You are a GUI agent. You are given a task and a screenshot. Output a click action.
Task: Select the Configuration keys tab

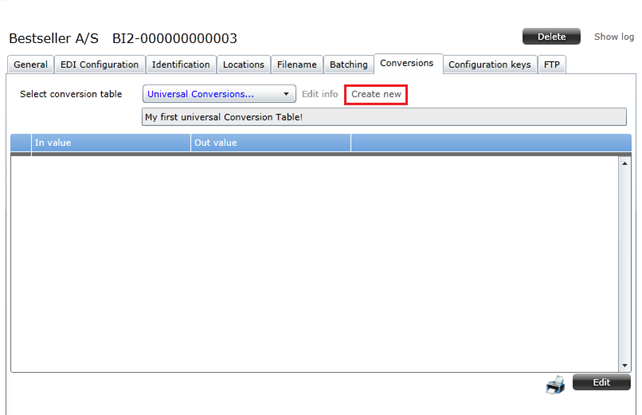pos(489,65)
